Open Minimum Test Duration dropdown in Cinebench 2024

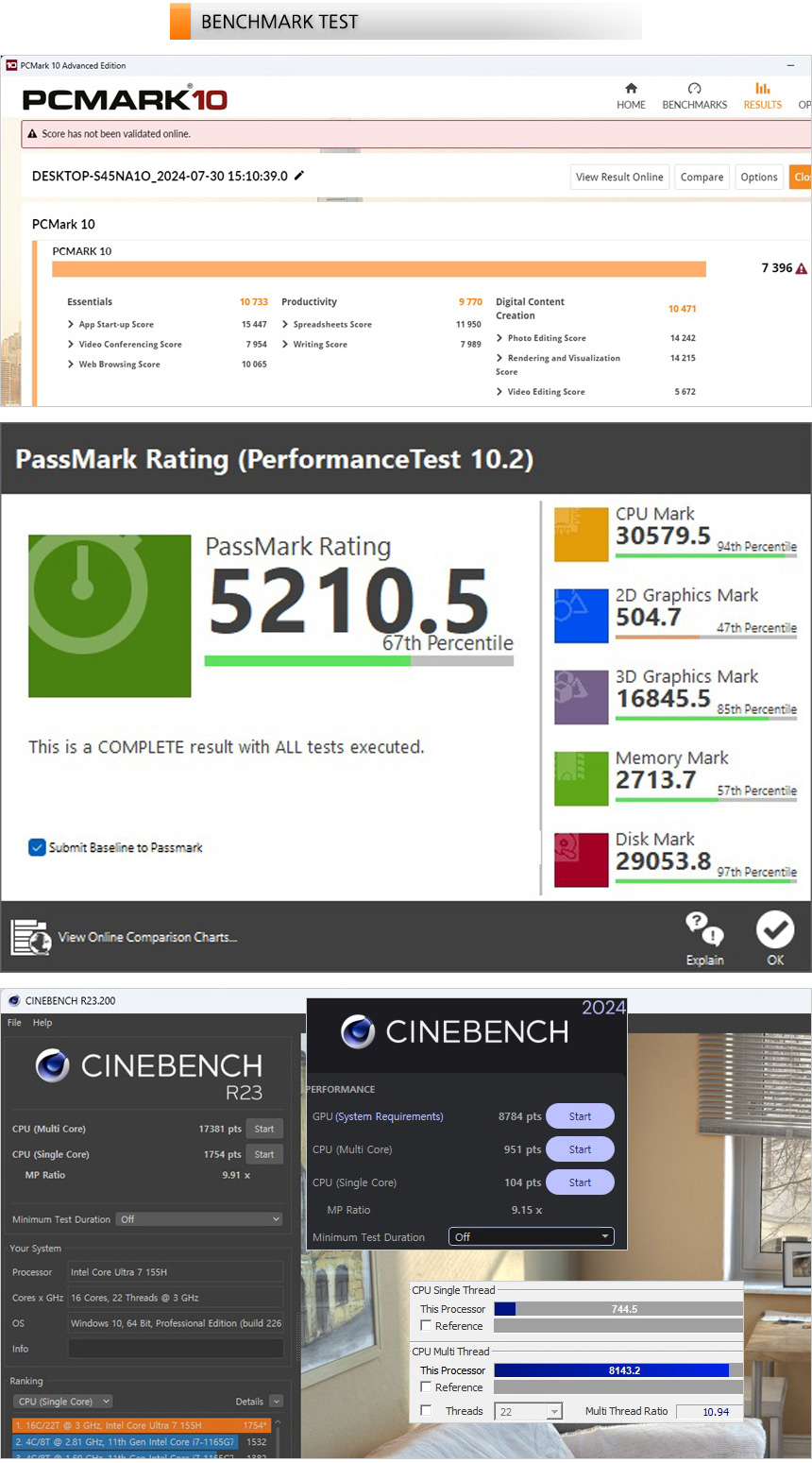531,1236
